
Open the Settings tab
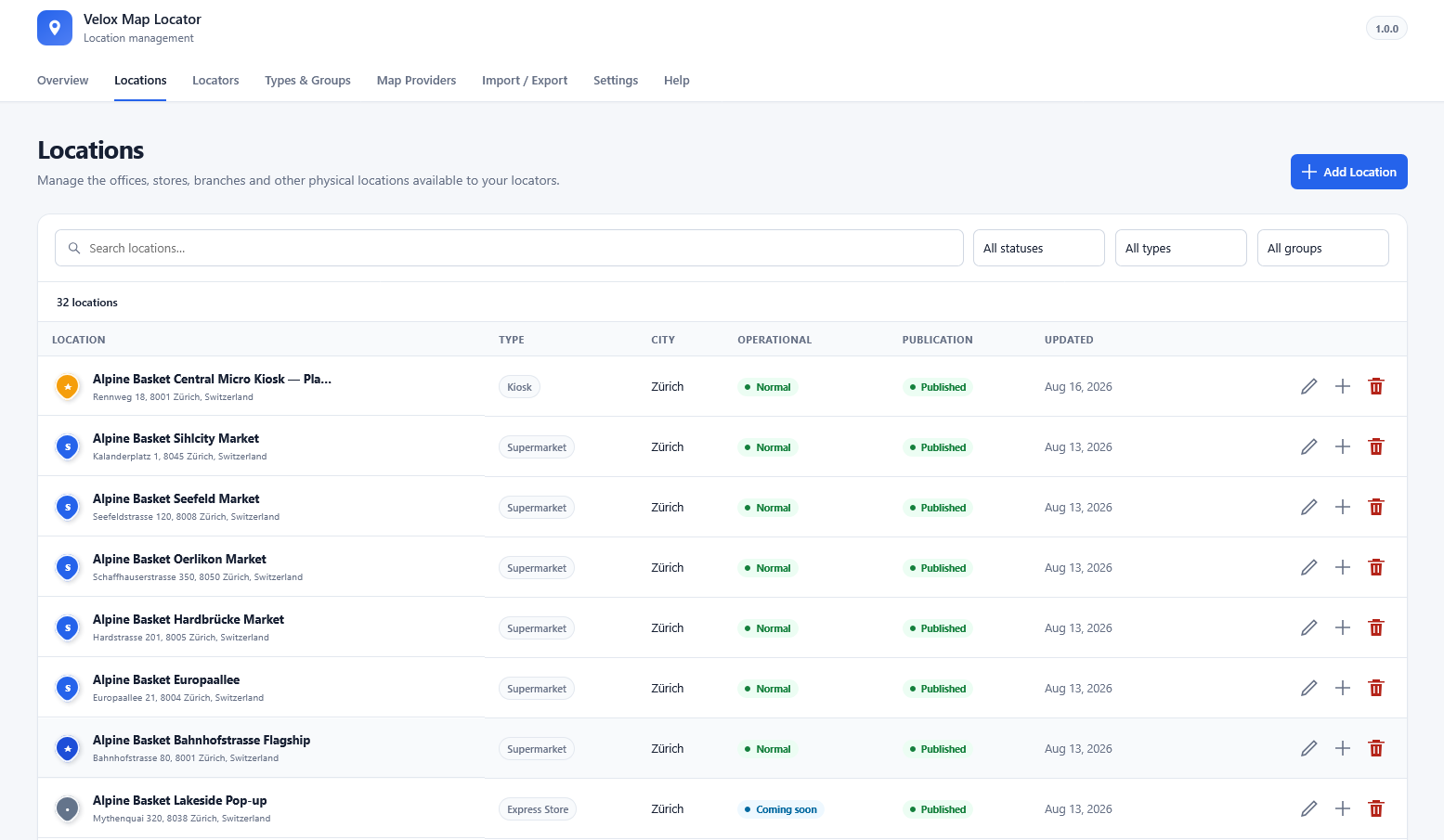tap(616, 81)
